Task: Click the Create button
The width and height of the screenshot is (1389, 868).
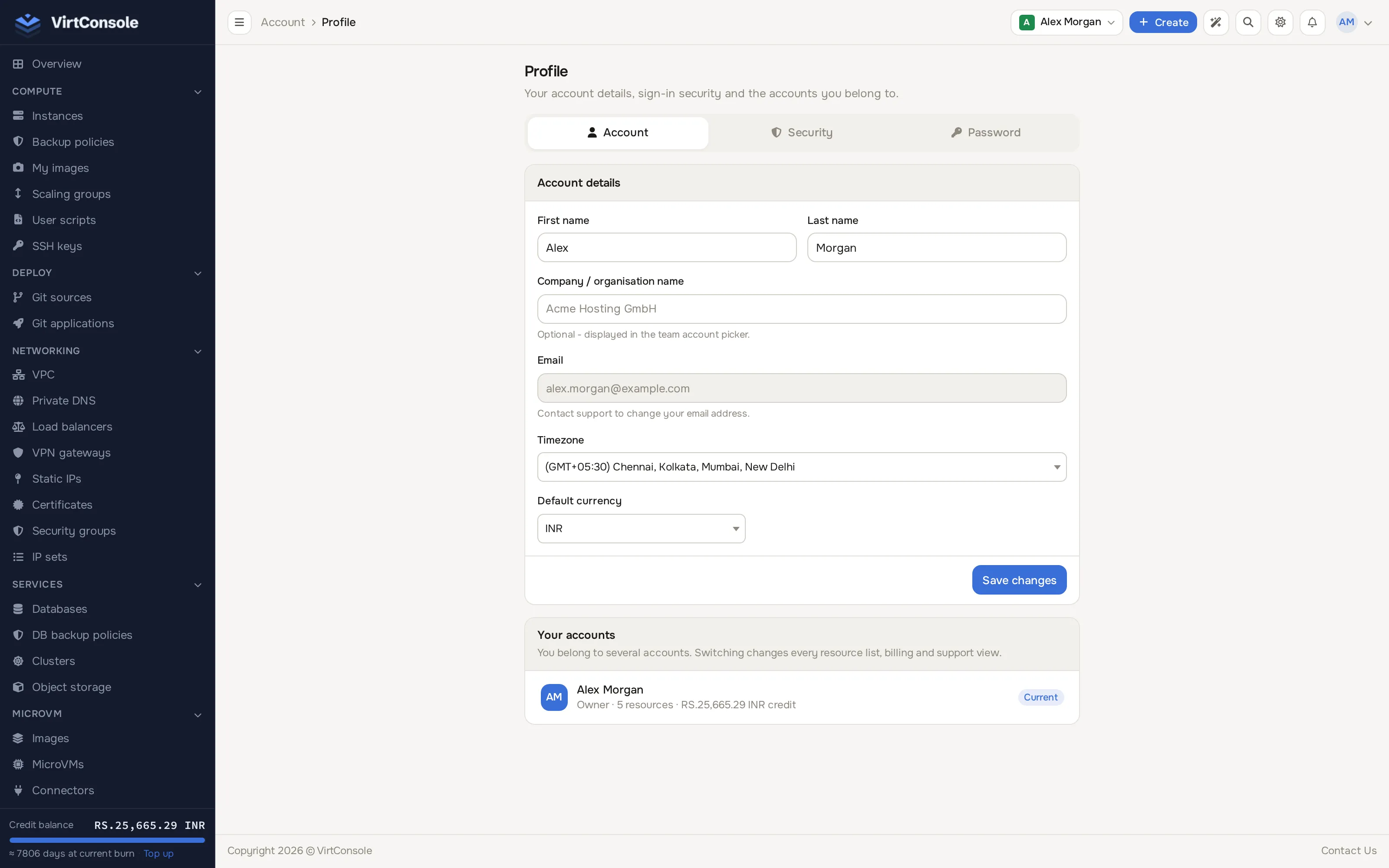Action: tap(1163, 23)
